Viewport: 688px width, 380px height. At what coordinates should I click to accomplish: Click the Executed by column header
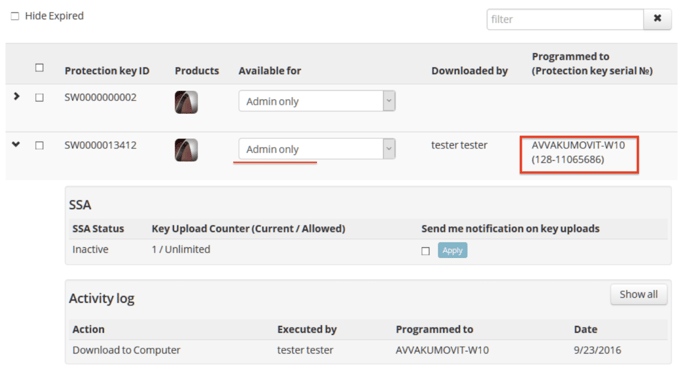tap(307, 330)
